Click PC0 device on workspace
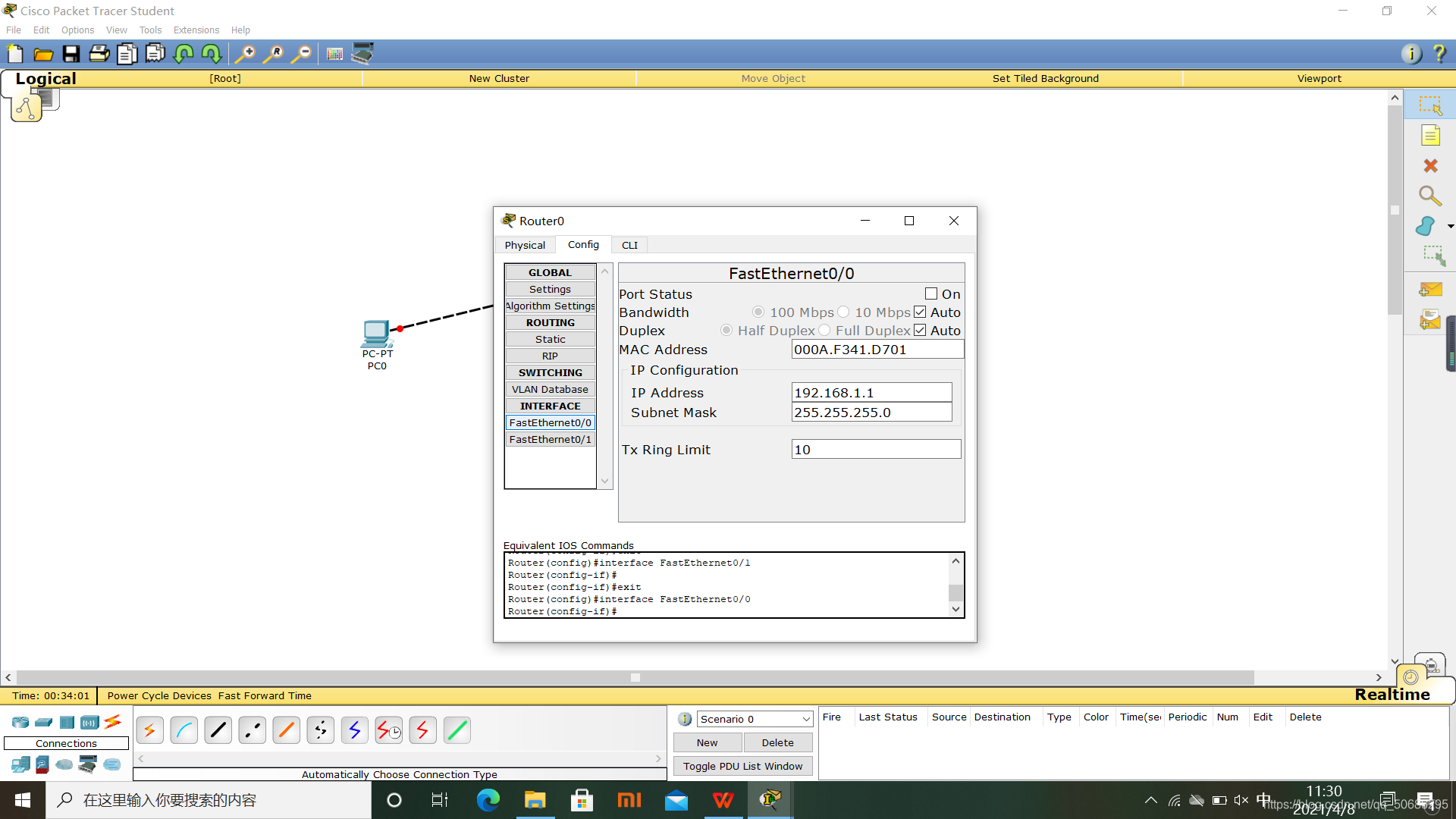 [376, 334]
